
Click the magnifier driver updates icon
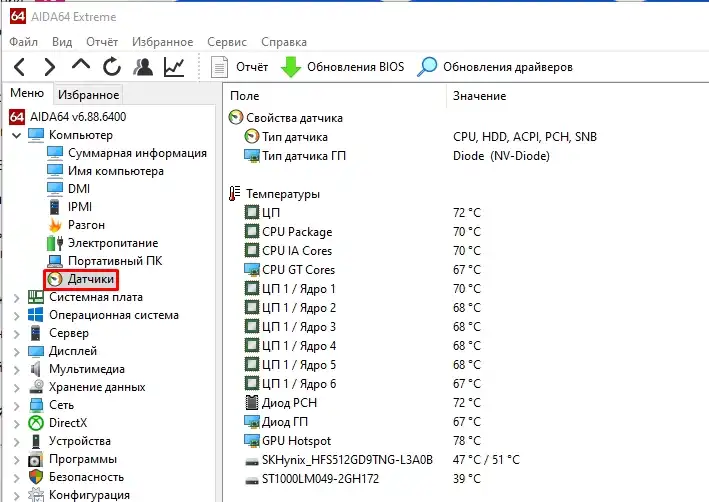[x=427, y=67]
